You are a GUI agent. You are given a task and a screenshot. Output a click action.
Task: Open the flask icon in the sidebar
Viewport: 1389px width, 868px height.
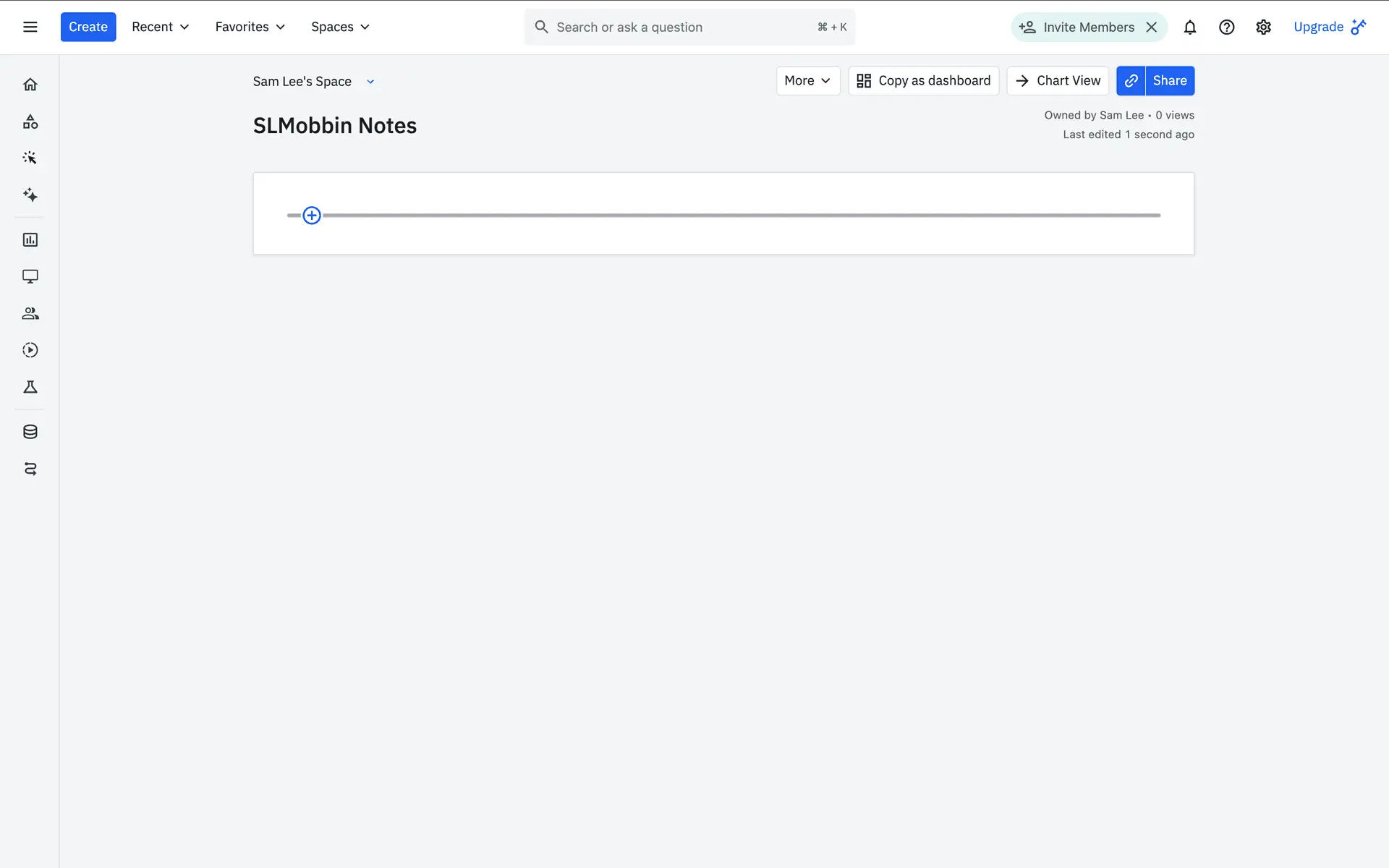(x=30, y=388)
